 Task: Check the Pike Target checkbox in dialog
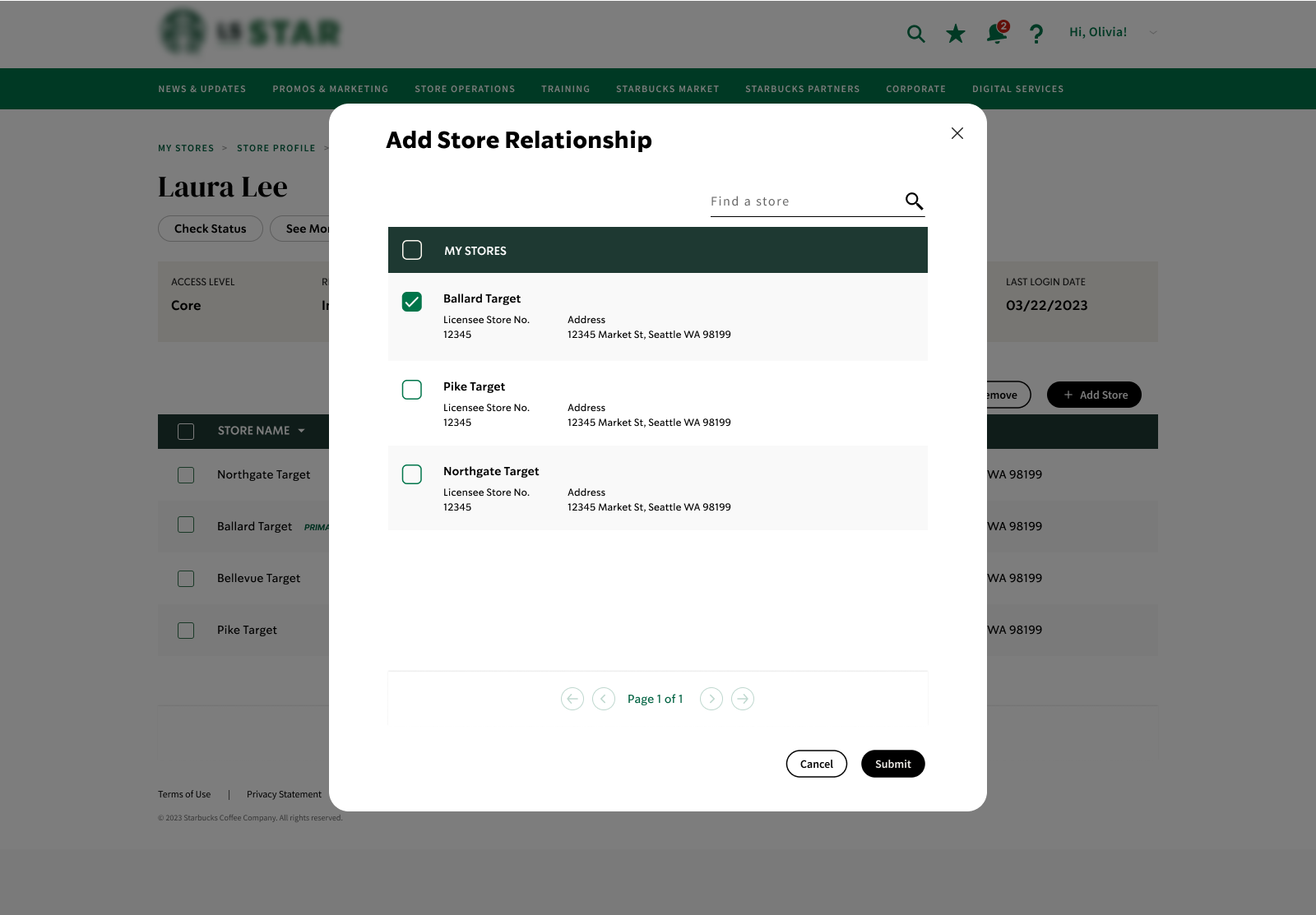click(412, 390)
